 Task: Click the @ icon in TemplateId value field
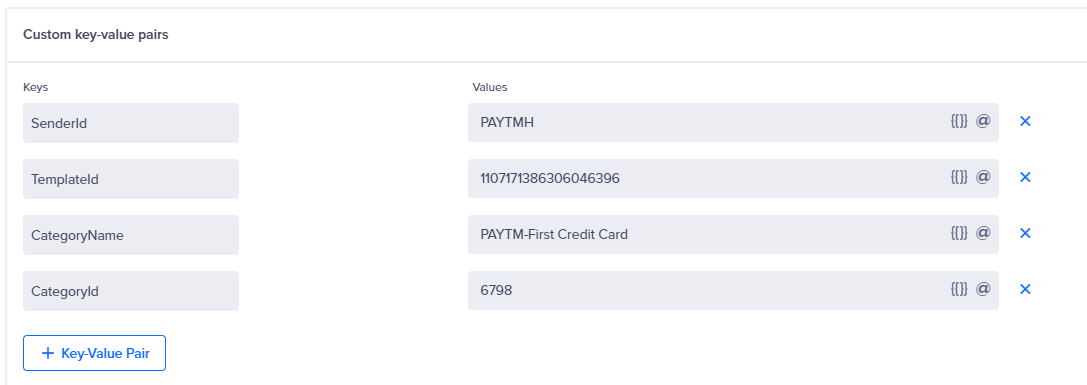point(983,177)
